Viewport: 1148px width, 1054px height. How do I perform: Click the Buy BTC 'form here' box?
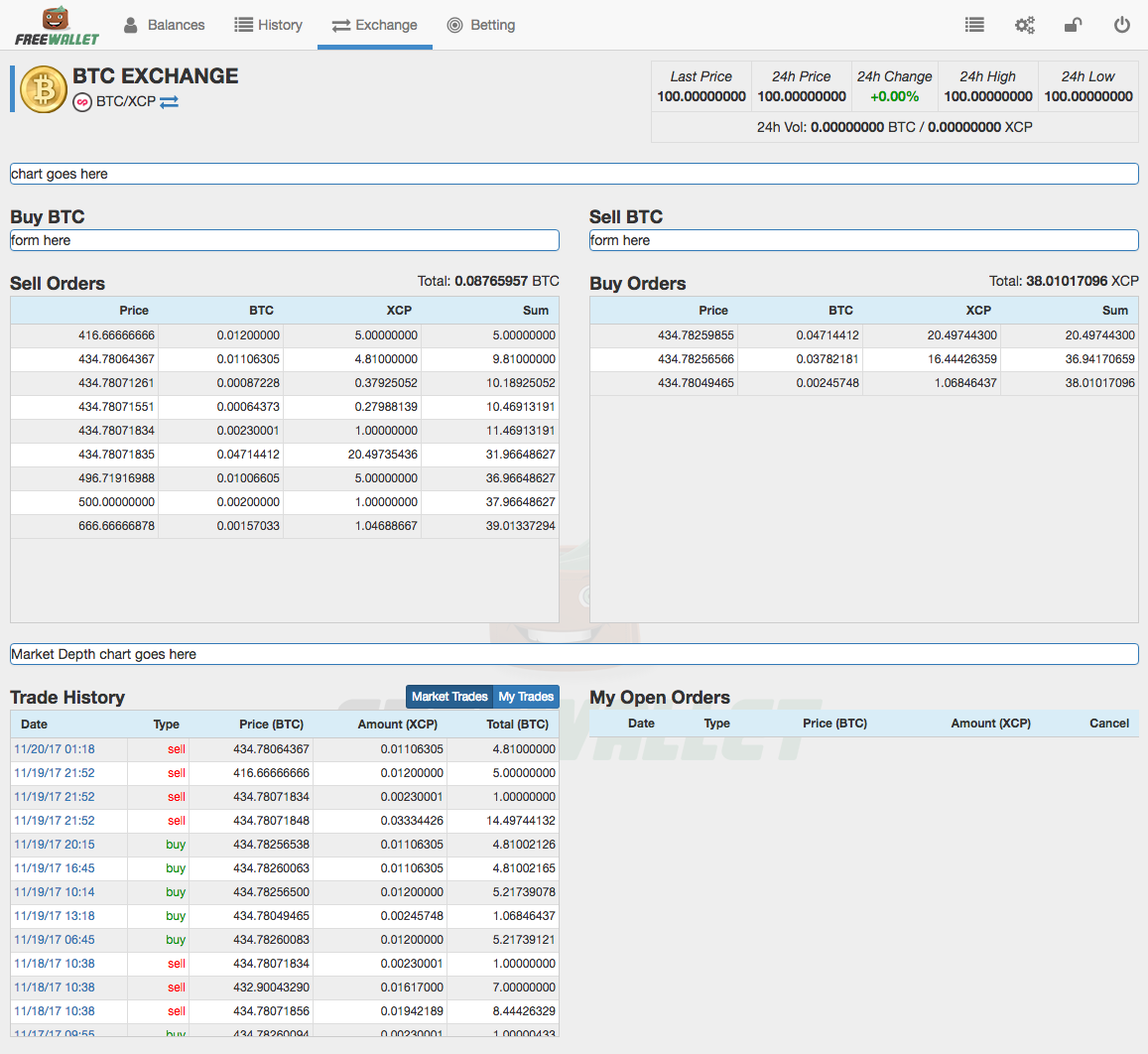tap(285, 240)
